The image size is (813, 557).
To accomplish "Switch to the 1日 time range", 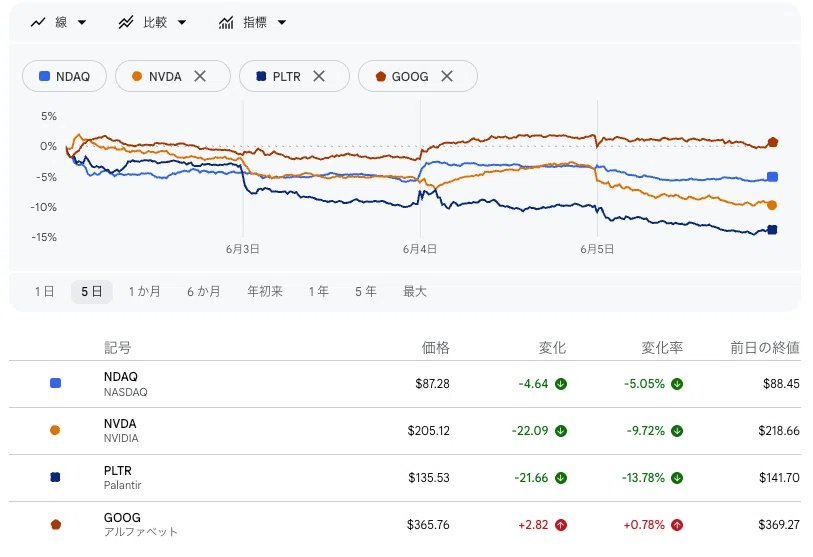I will (44, 291).
